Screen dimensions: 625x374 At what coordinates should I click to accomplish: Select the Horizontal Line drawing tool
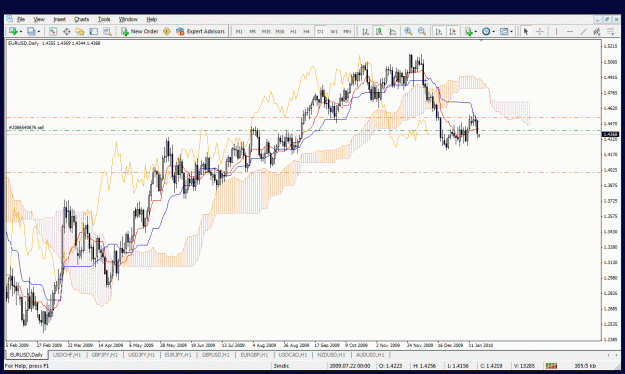click(x=570, y=31)
